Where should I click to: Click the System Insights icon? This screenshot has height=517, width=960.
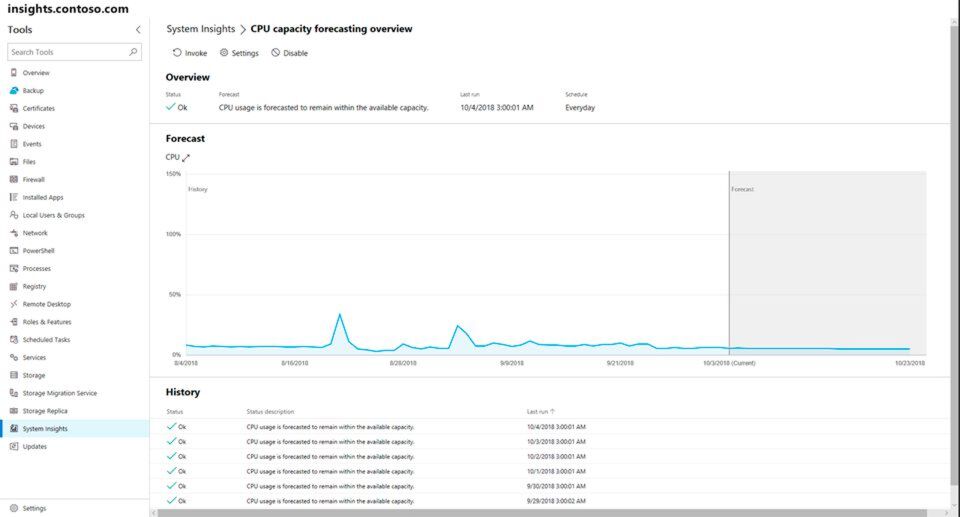(x=13, y=428)
